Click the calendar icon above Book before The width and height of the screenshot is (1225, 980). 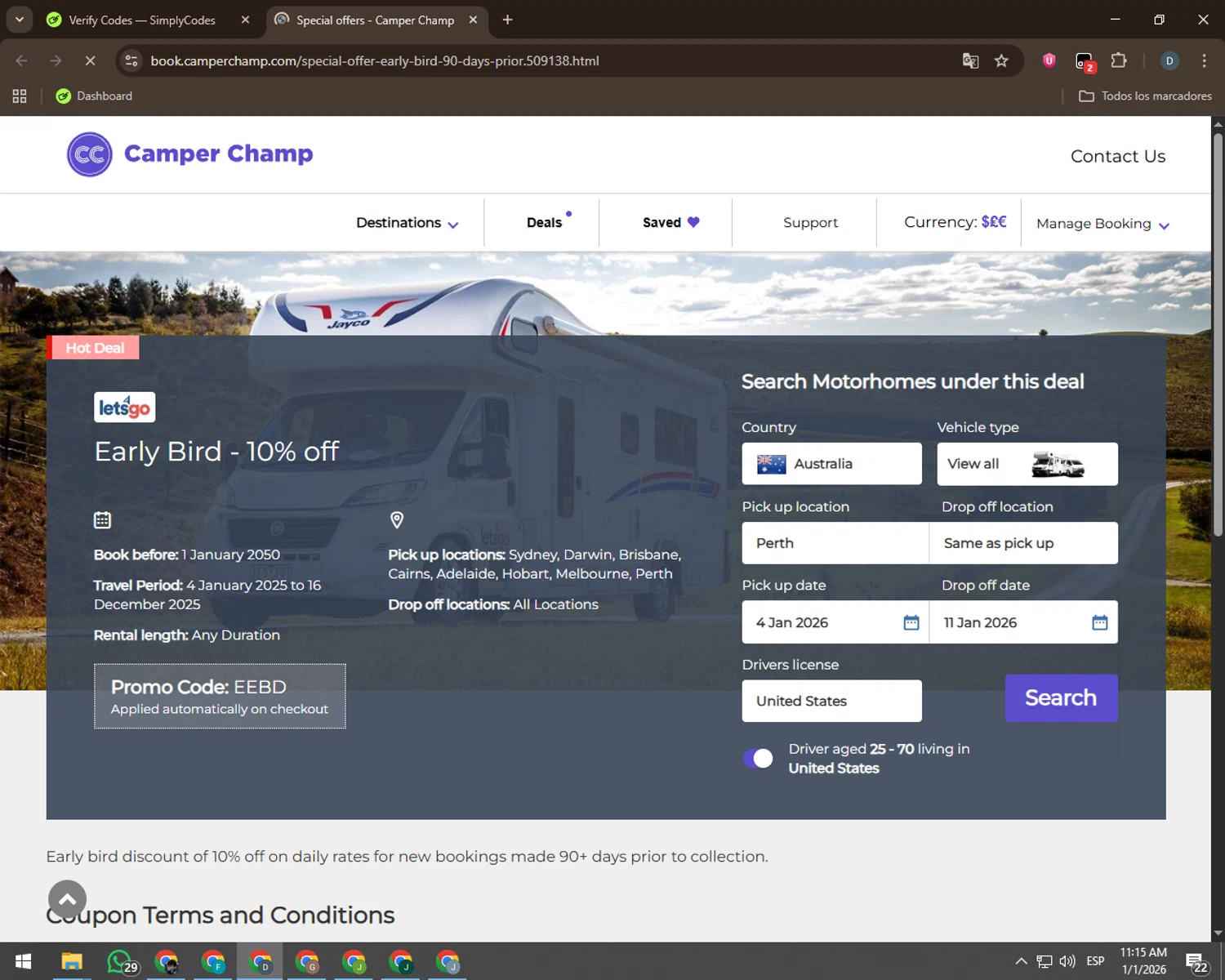click(x=102, y=520)
